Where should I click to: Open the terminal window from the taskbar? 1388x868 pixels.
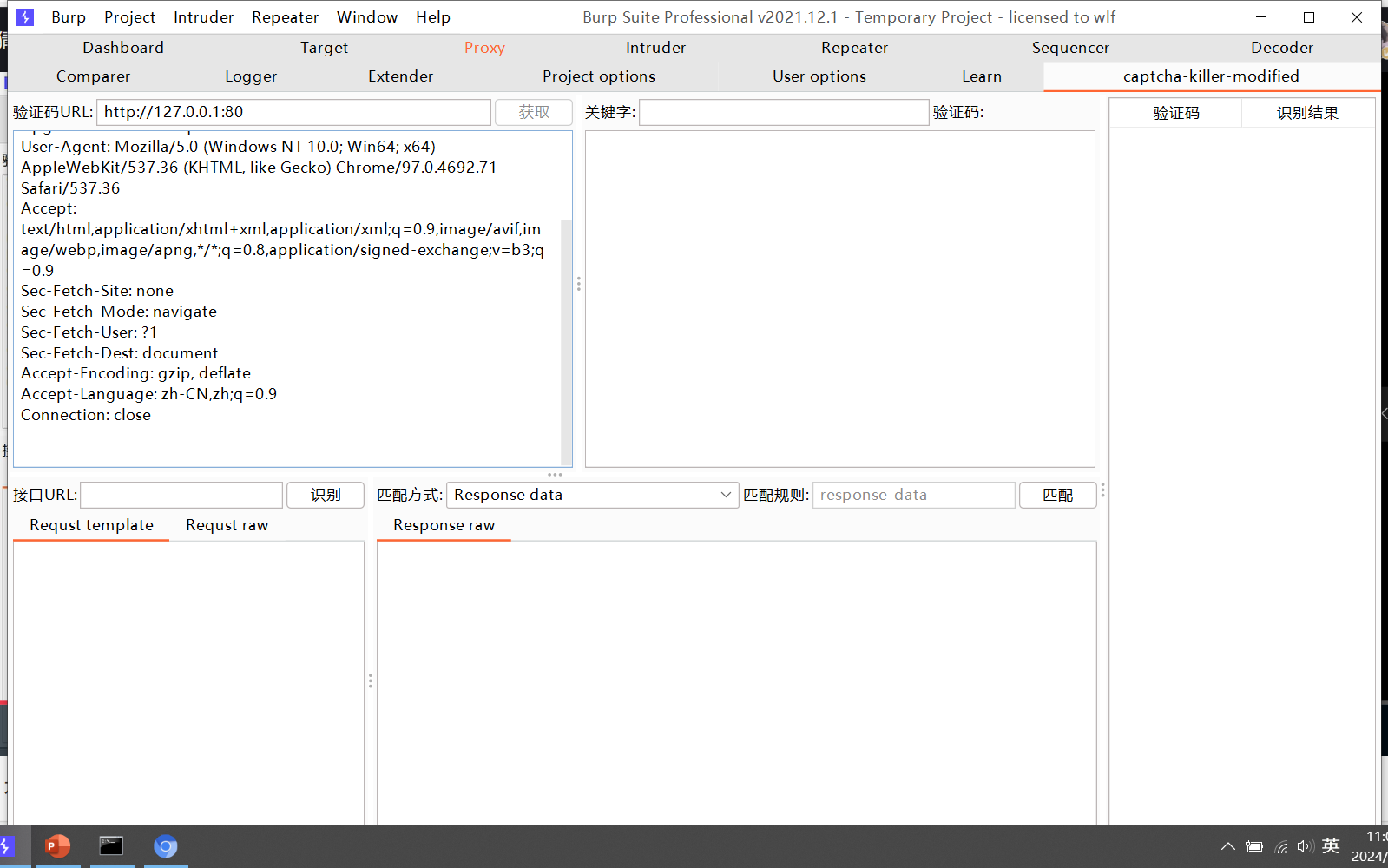tap(111, 845)
